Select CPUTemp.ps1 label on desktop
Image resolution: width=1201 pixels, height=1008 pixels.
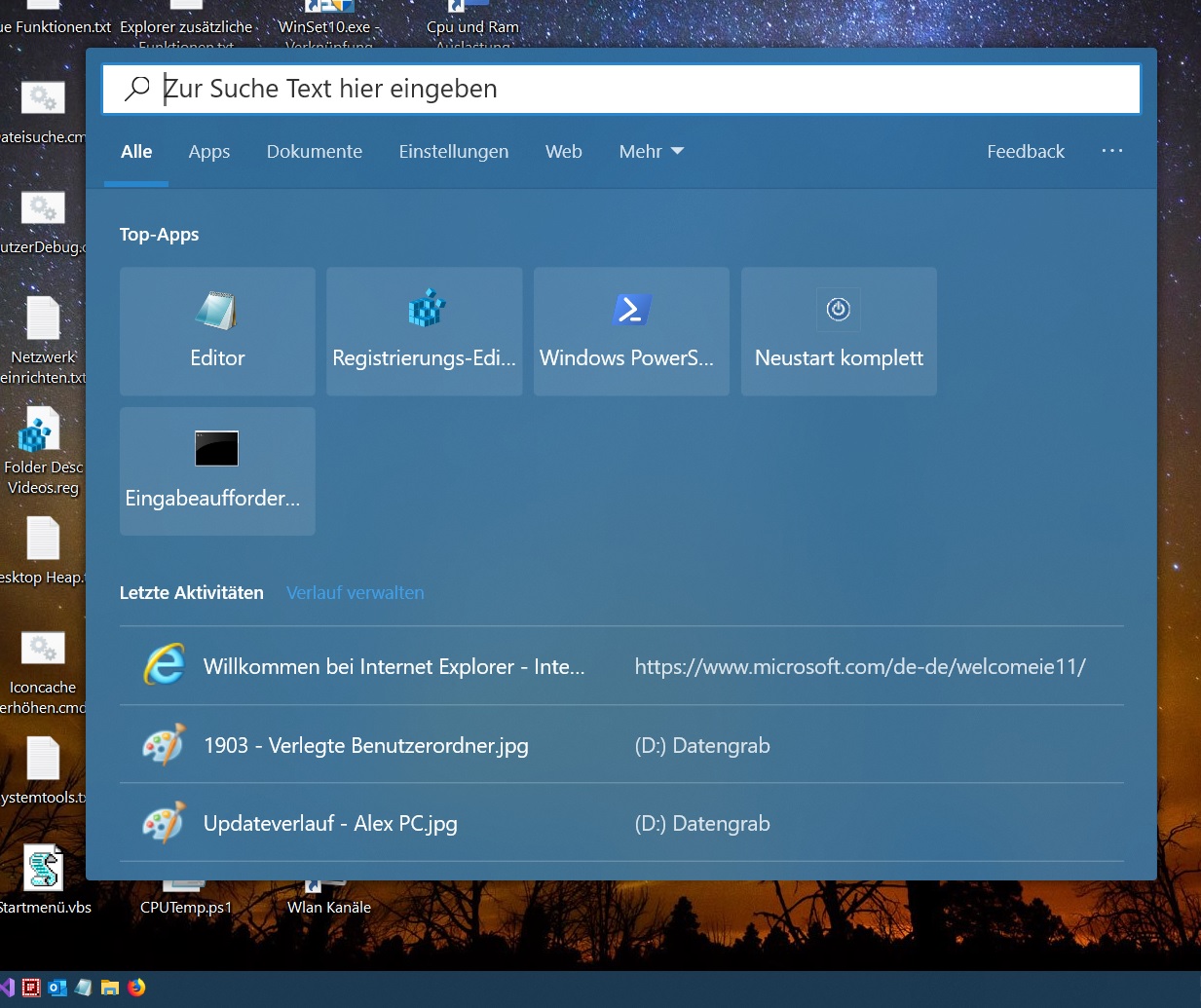pyautogui.click(x=186, y=907)
